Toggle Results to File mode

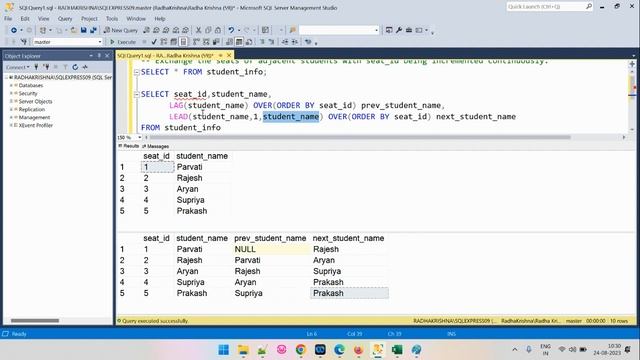coord(249,42)
